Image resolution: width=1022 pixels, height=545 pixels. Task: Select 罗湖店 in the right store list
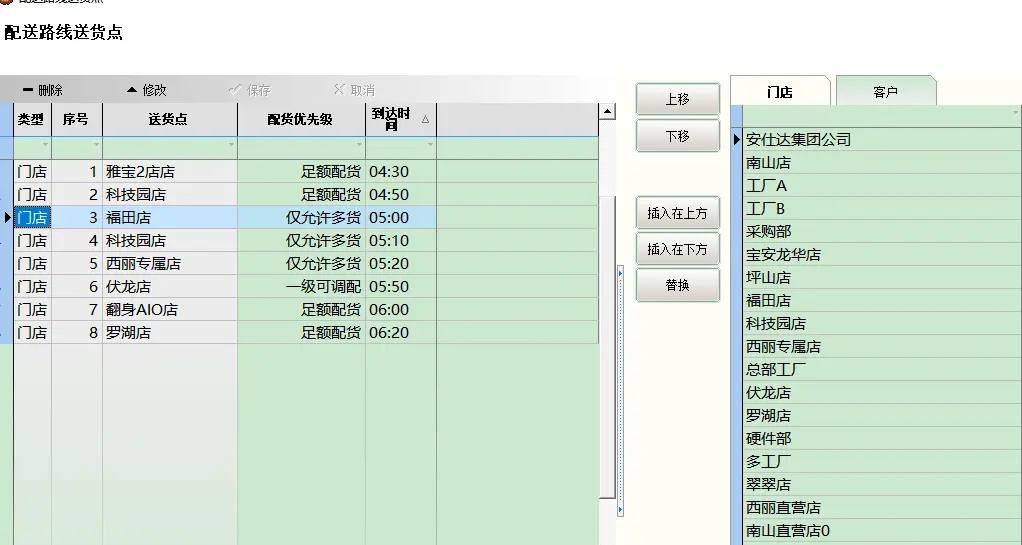pos(883,415)
